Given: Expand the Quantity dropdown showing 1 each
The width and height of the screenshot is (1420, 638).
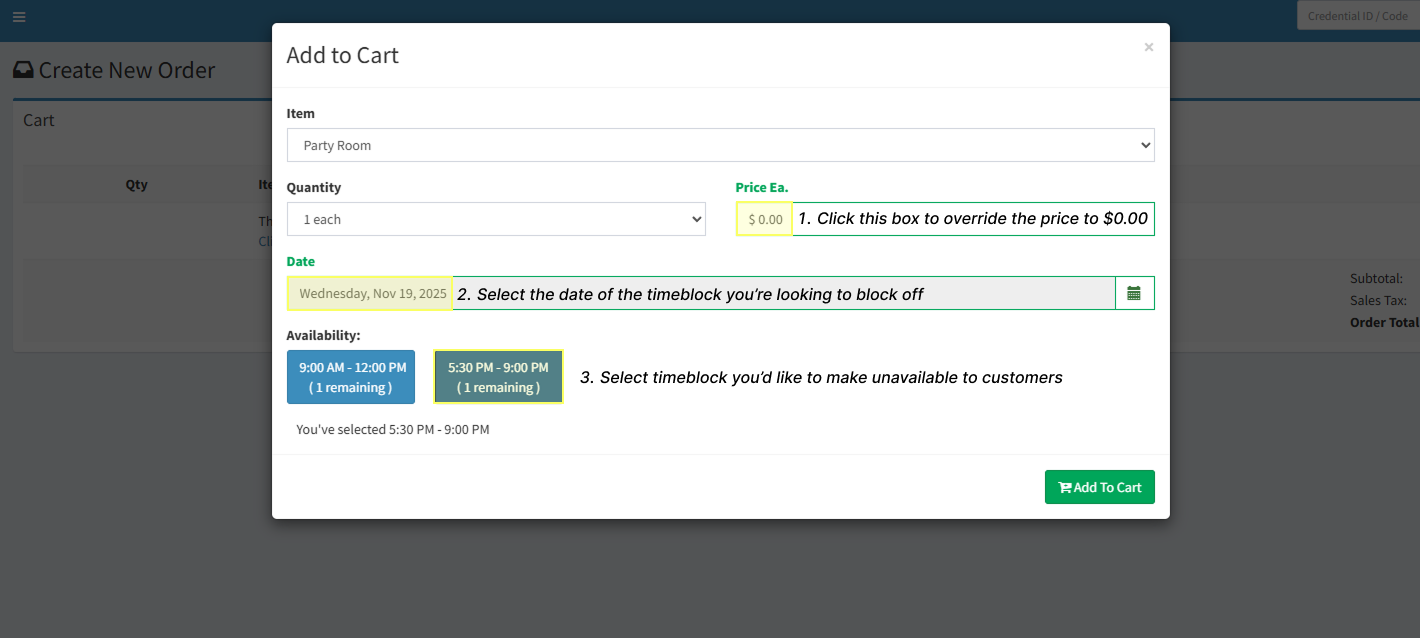Looking at the screenshot, I should 496,219.
